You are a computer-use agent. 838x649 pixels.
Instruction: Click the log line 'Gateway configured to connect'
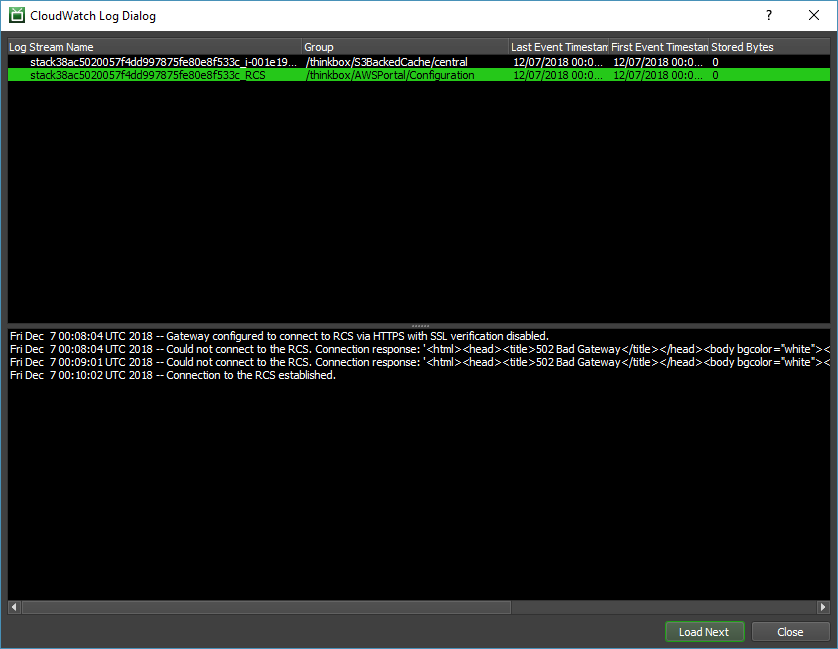280,336
